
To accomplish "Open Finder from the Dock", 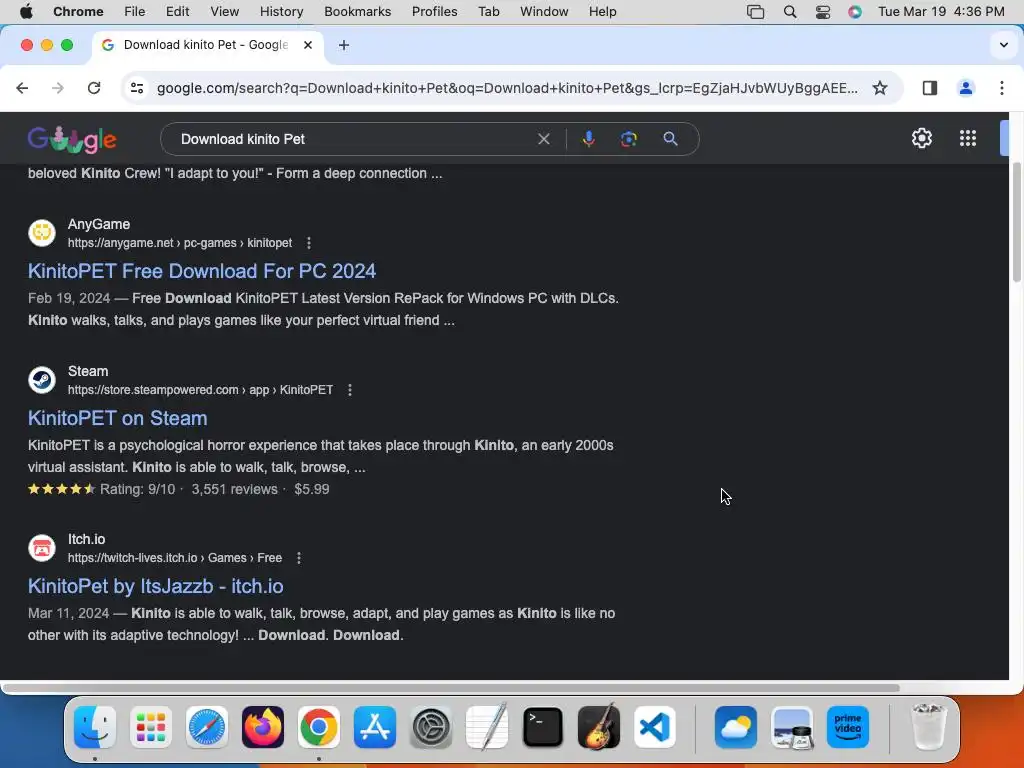I will coord(95,727).
